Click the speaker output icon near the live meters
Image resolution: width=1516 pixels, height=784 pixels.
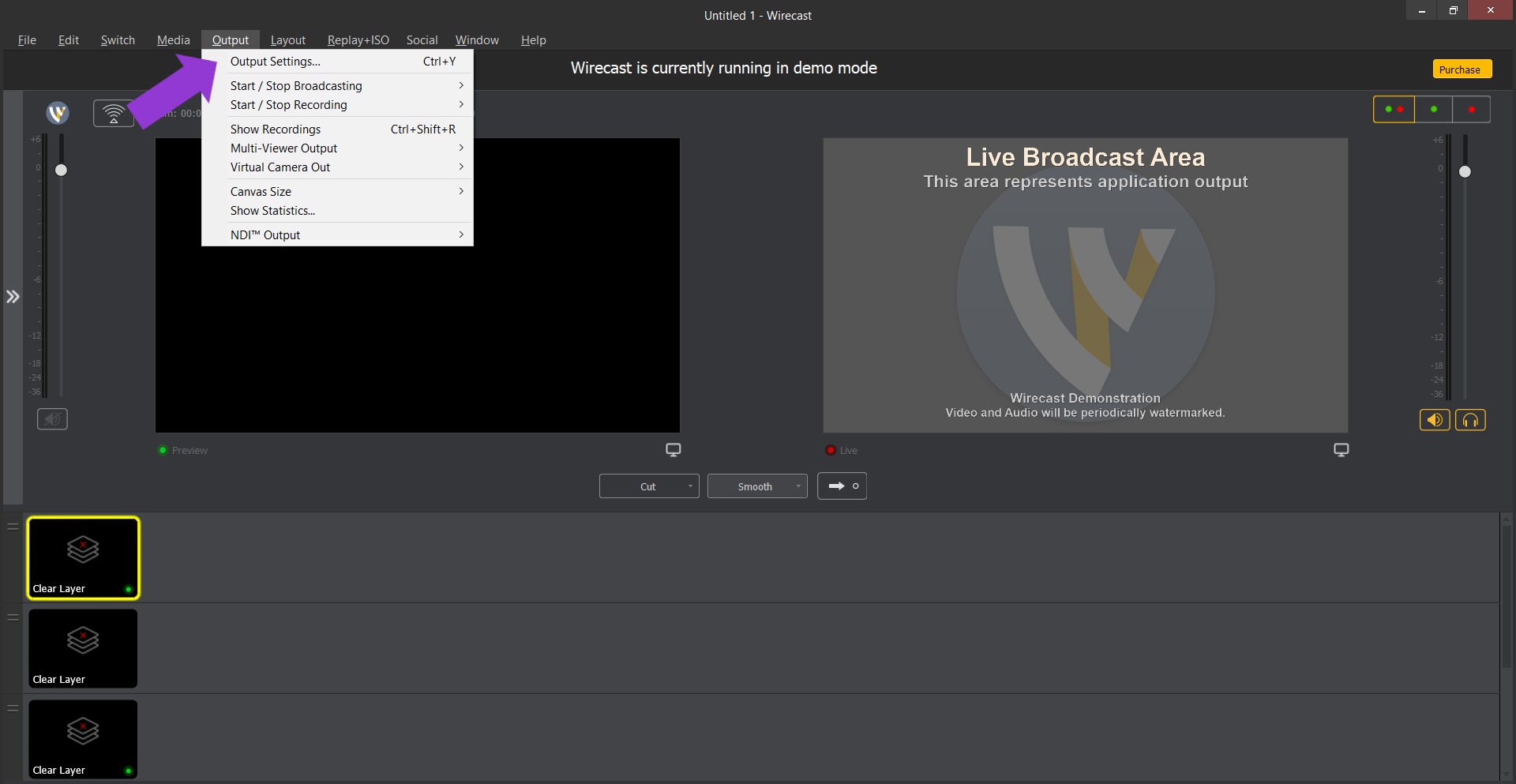point(1435,419)
